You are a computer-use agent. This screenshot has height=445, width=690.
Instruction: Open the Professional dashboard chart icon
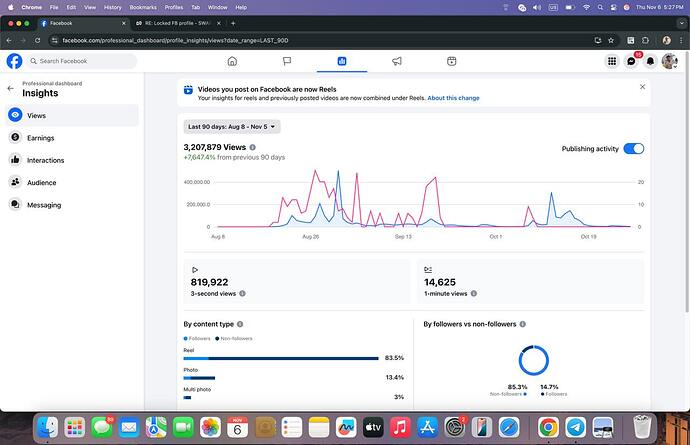pyautogui.click(x=342, y=61)
